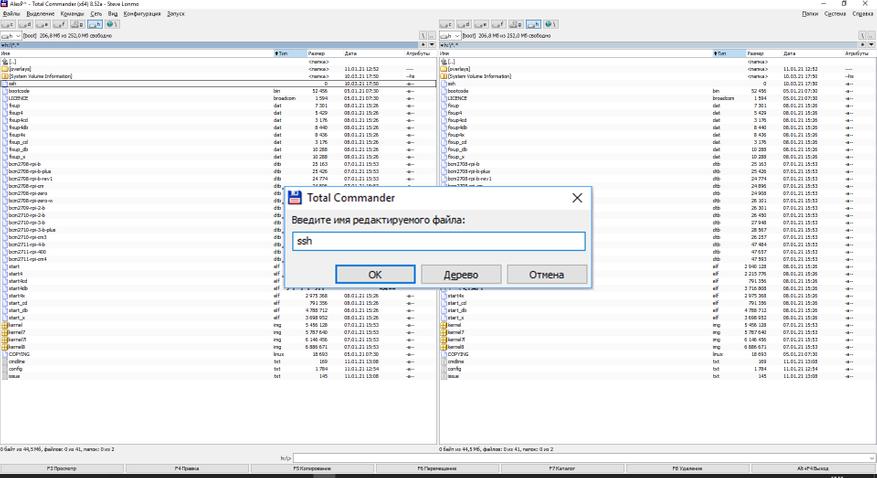The image size is (877, 478).
Task: Cancel the dialog with Отмена
Action: [546, 275]
